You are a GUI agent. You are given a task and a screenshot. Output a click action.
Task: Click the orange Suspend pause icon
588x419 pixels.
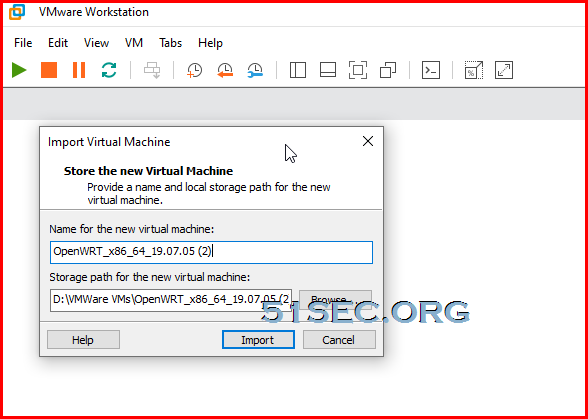point(79,70)
